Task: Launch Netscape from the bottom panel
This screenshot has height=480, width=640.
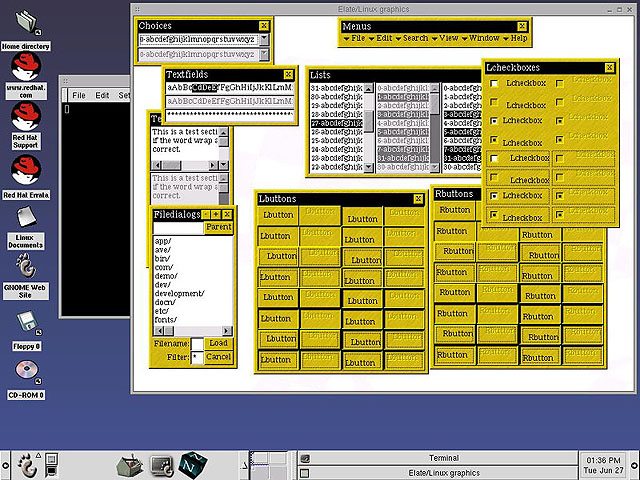Action: point(191,464)
